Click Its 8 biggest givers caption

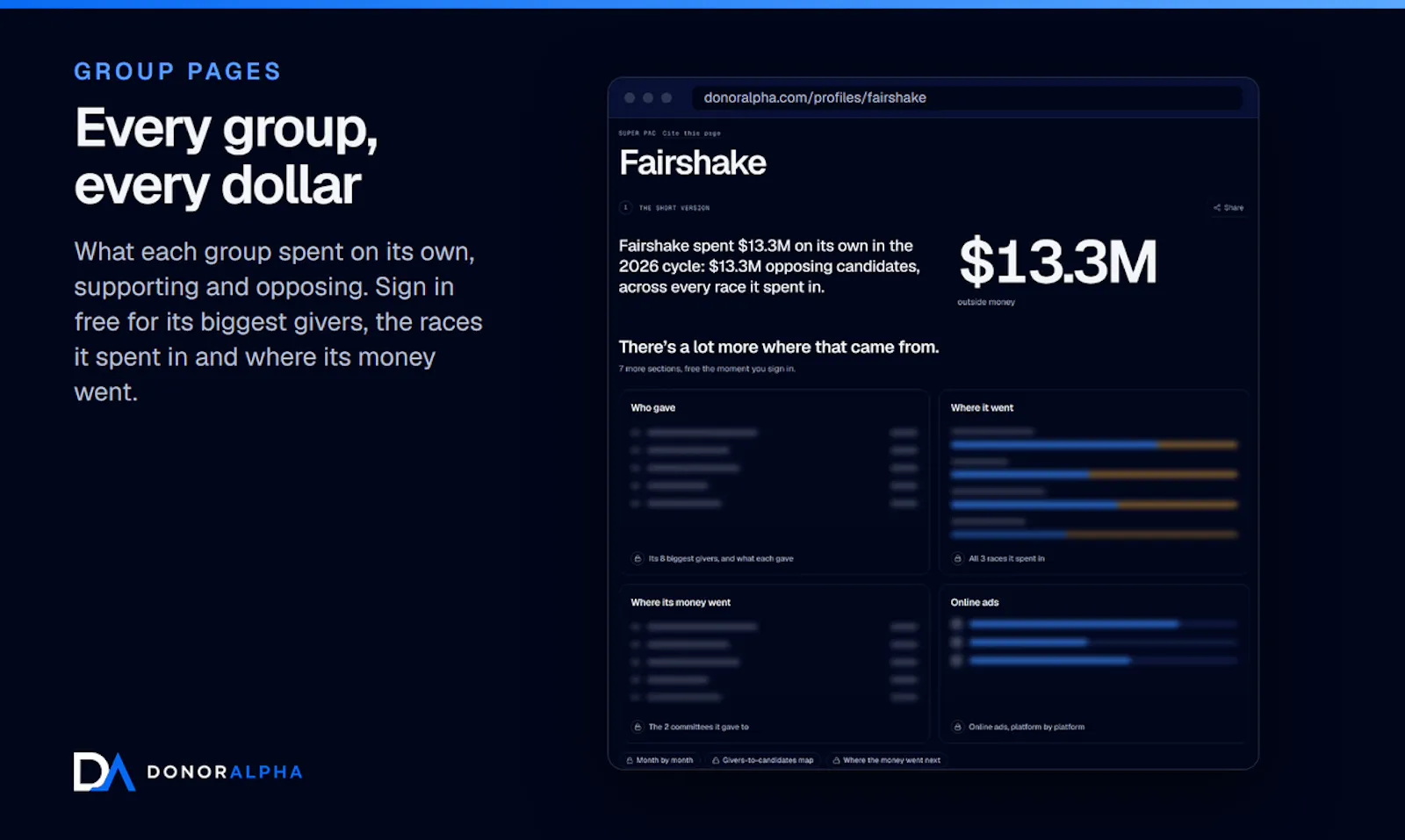tap(721, 558)
